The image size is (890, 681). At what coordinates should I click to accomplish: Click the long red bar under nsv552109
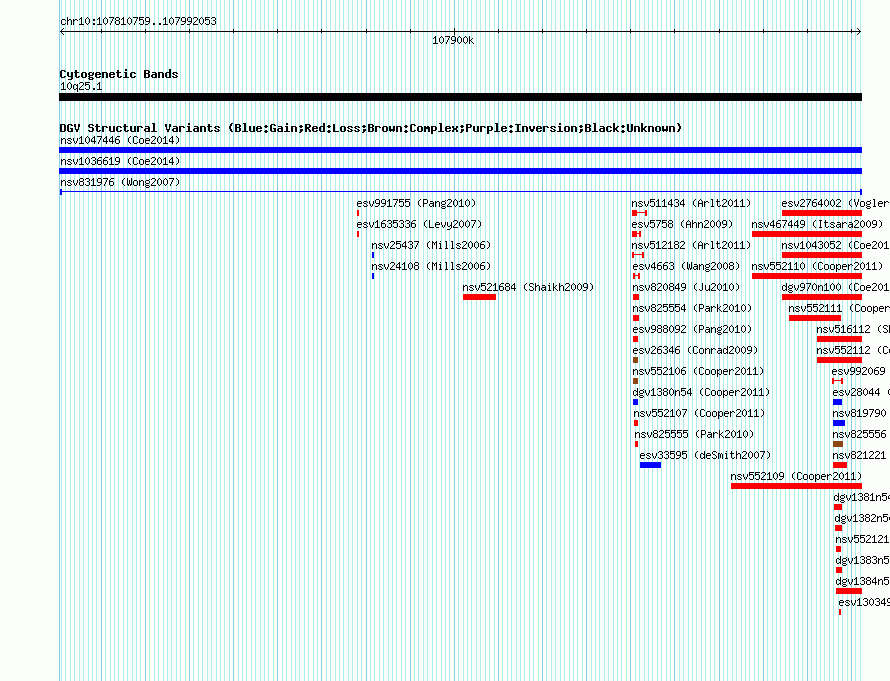pyautogui.click(x=796, y=486)
